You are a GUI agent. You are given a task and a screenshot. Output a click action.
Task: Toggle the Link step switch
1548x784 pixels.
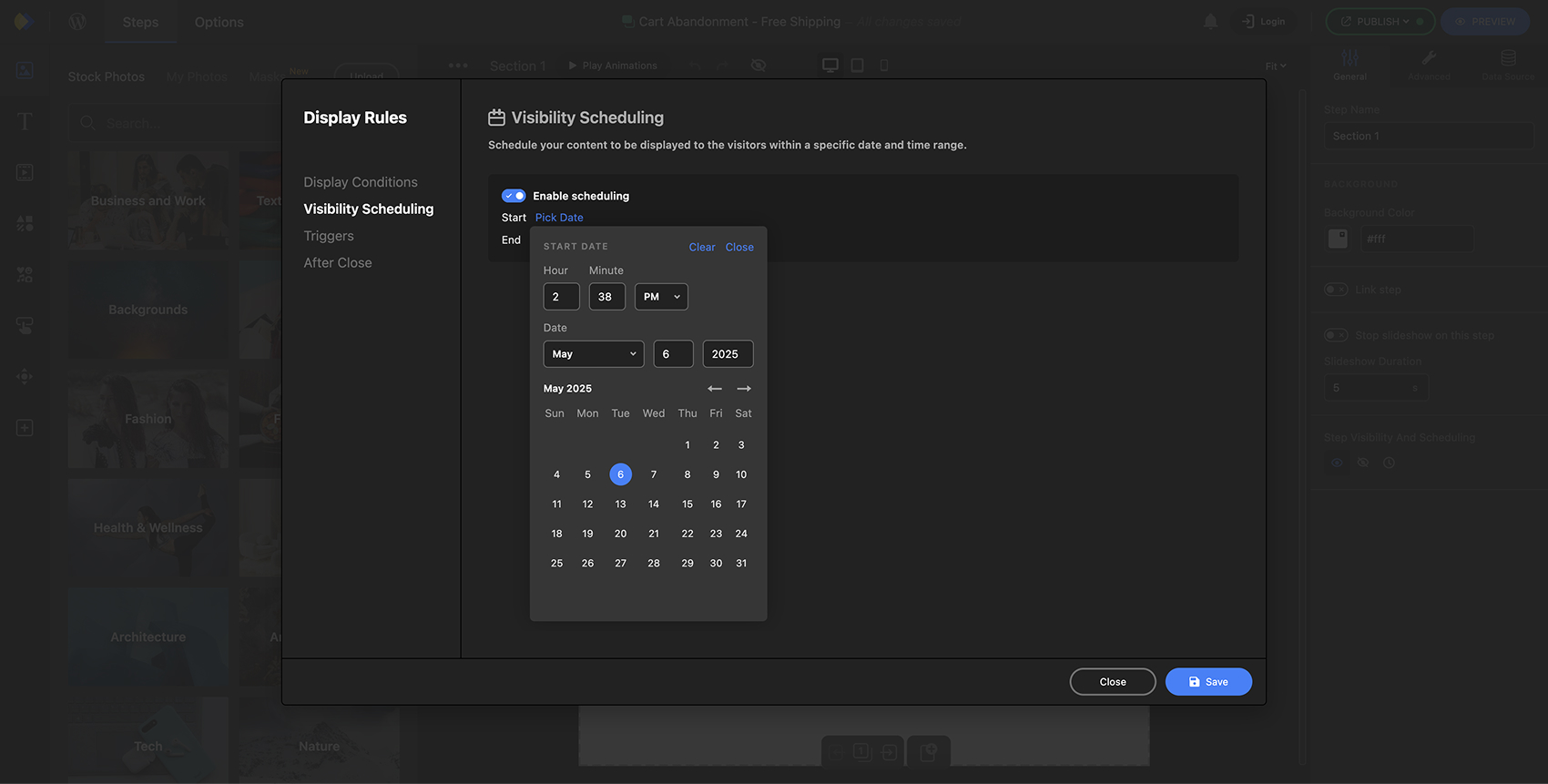pos(1336,290)
